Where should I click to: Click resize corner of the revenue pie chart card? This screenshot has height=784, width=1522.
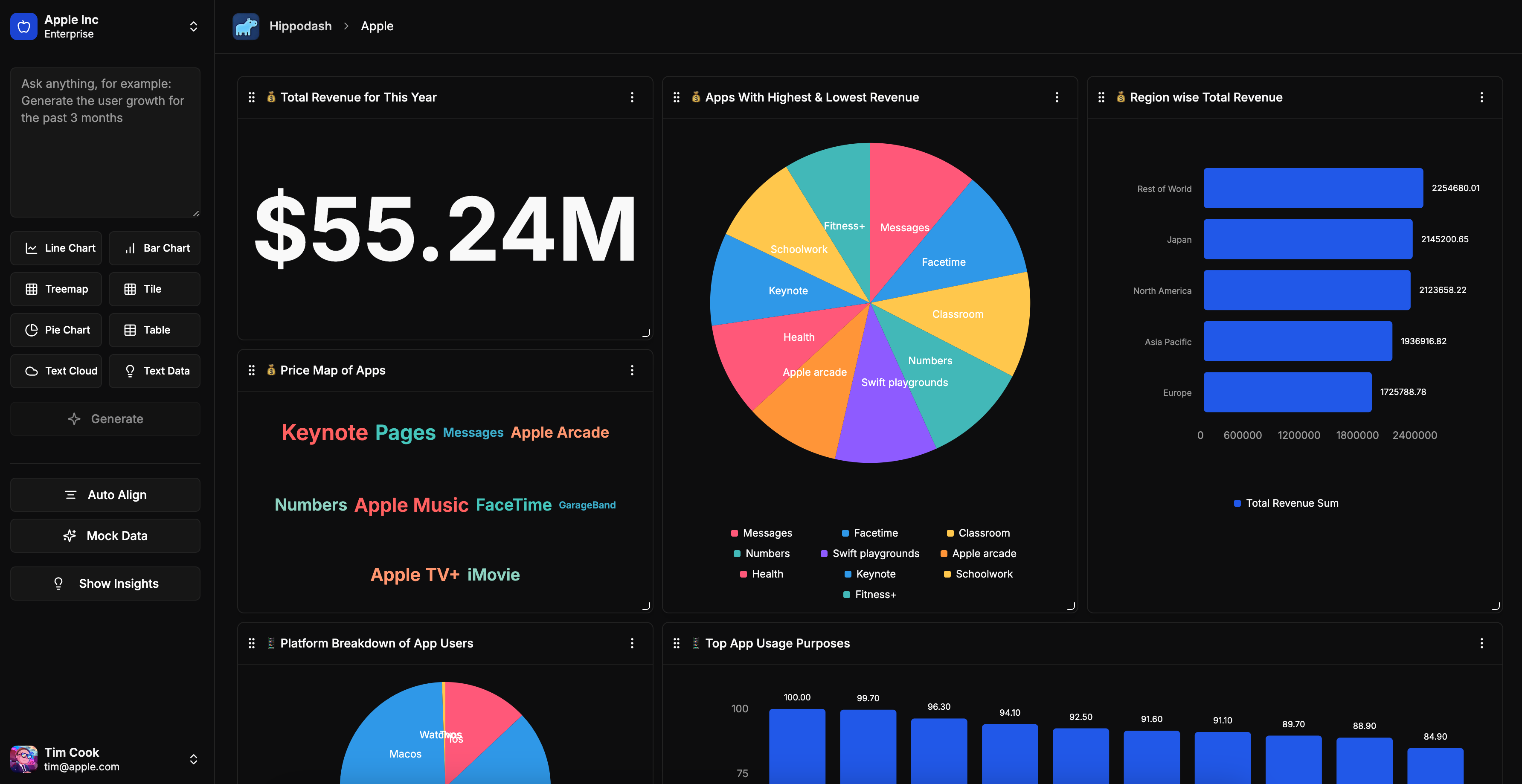click(1071, 606)
